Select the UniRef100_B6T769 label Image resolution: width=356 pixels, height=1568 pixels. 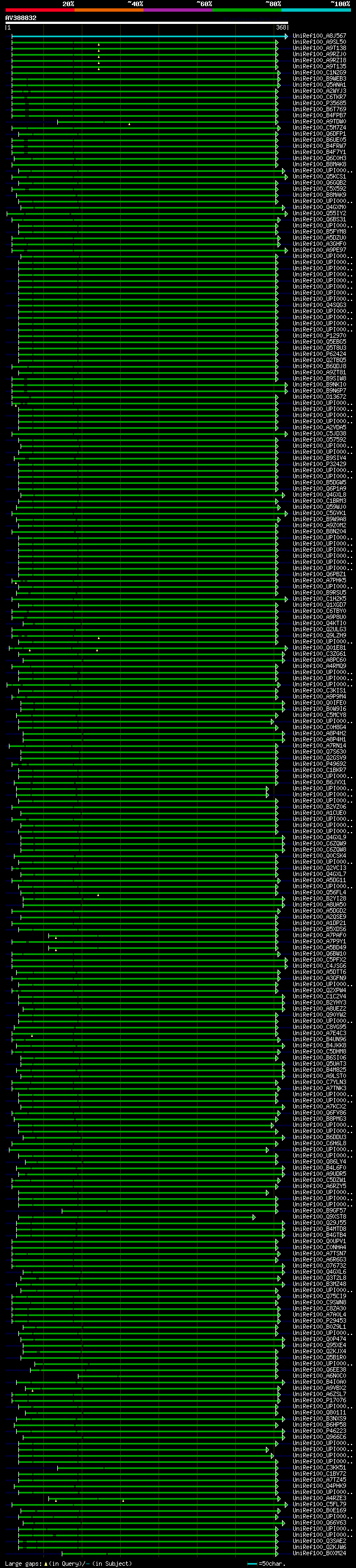point(319,110)
